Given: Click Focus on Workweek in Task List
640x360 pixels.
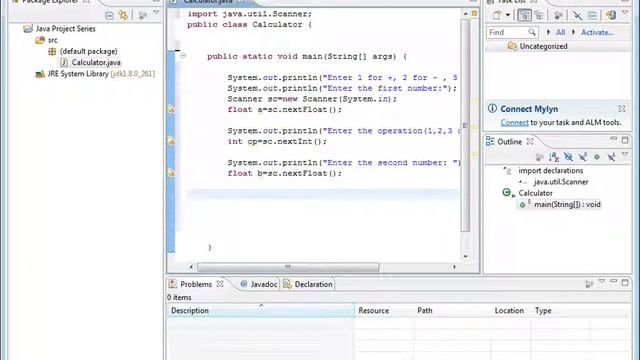Looking at the screenshot, I should point(558,16).
